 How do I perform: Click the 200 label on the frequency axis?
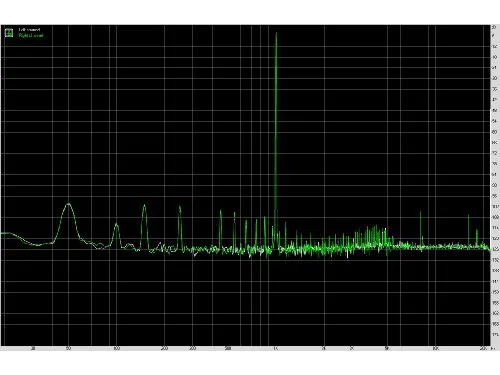164,349
